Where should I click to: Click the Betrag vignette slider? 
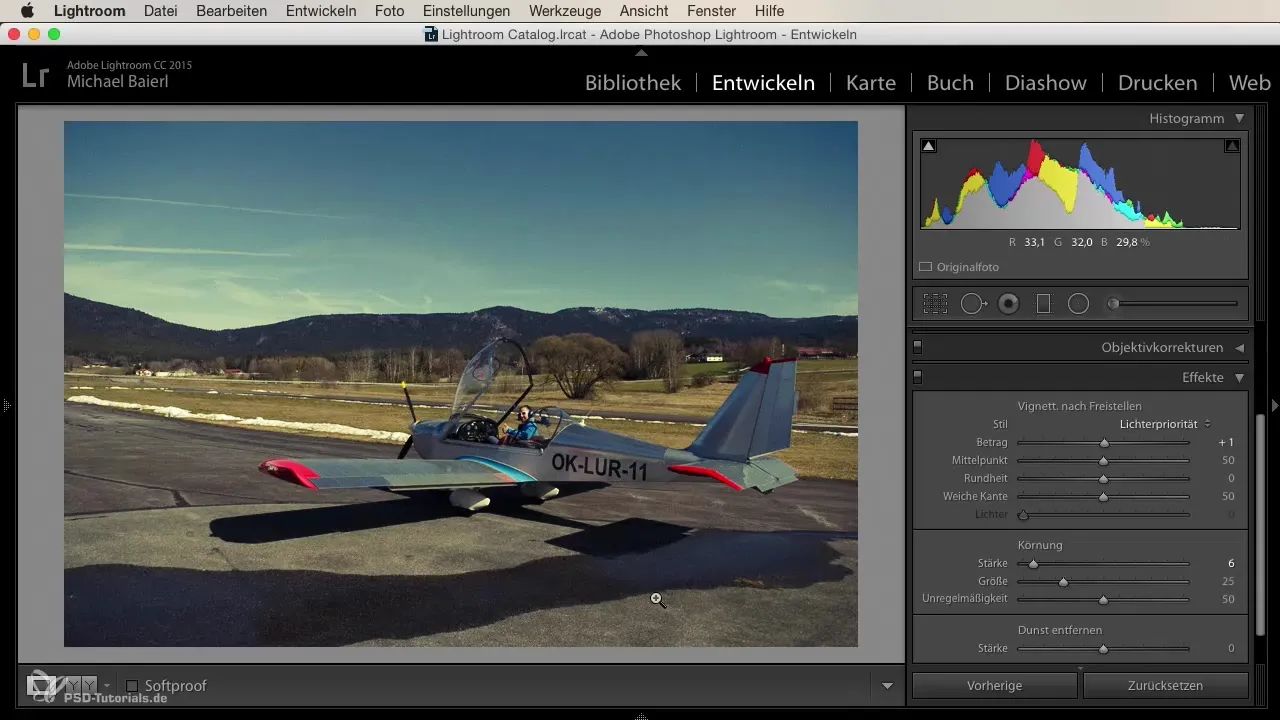[x=1104, y=442]
